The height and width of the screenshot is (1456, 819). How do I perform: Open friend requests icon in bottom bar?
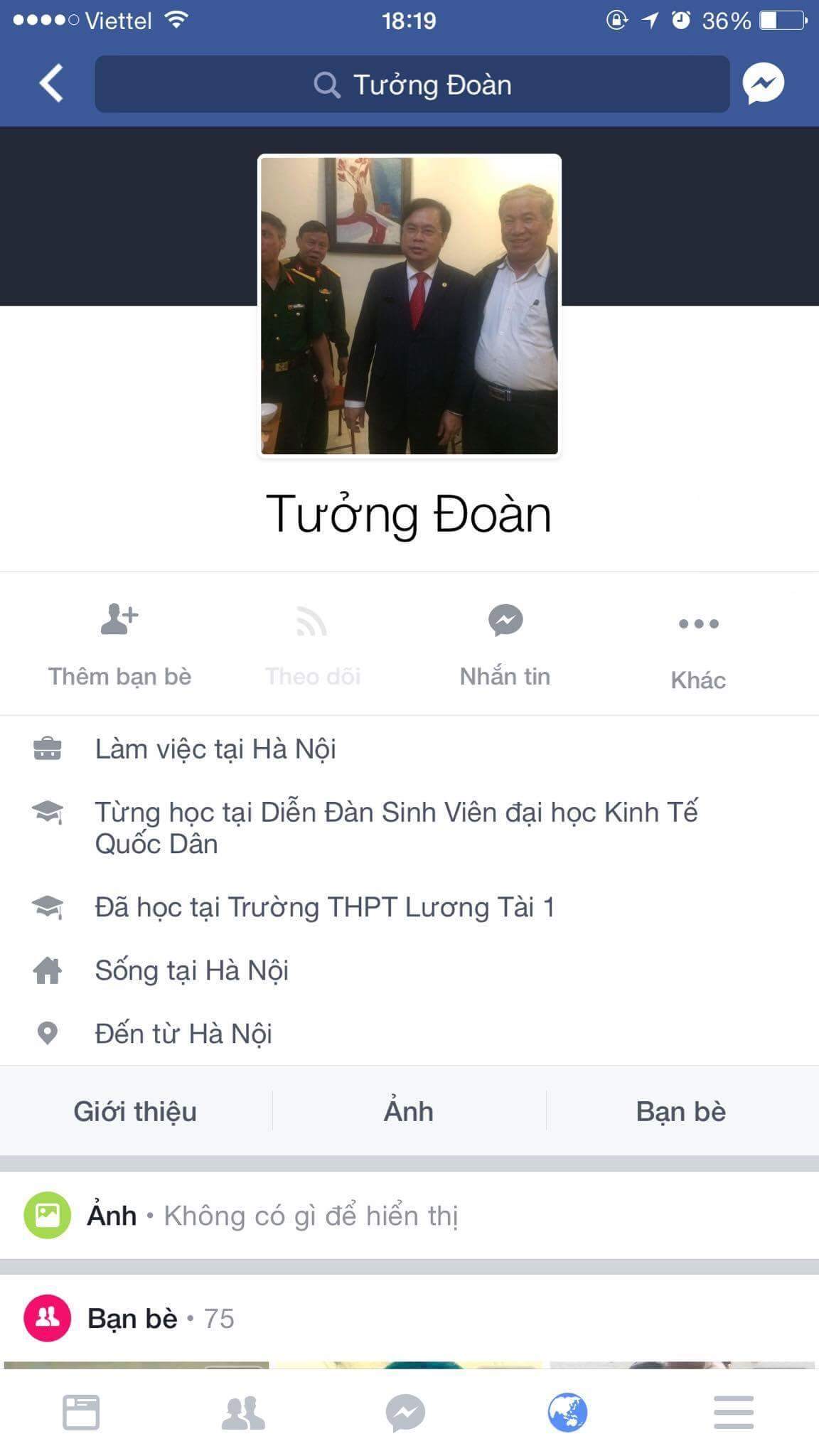(x=243, y=1413)
